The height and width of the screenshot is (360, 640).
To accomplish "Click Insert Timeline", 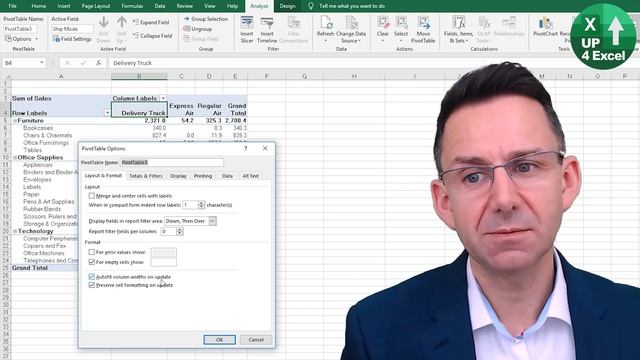I will pyautogui.click(x=267, y=29).
